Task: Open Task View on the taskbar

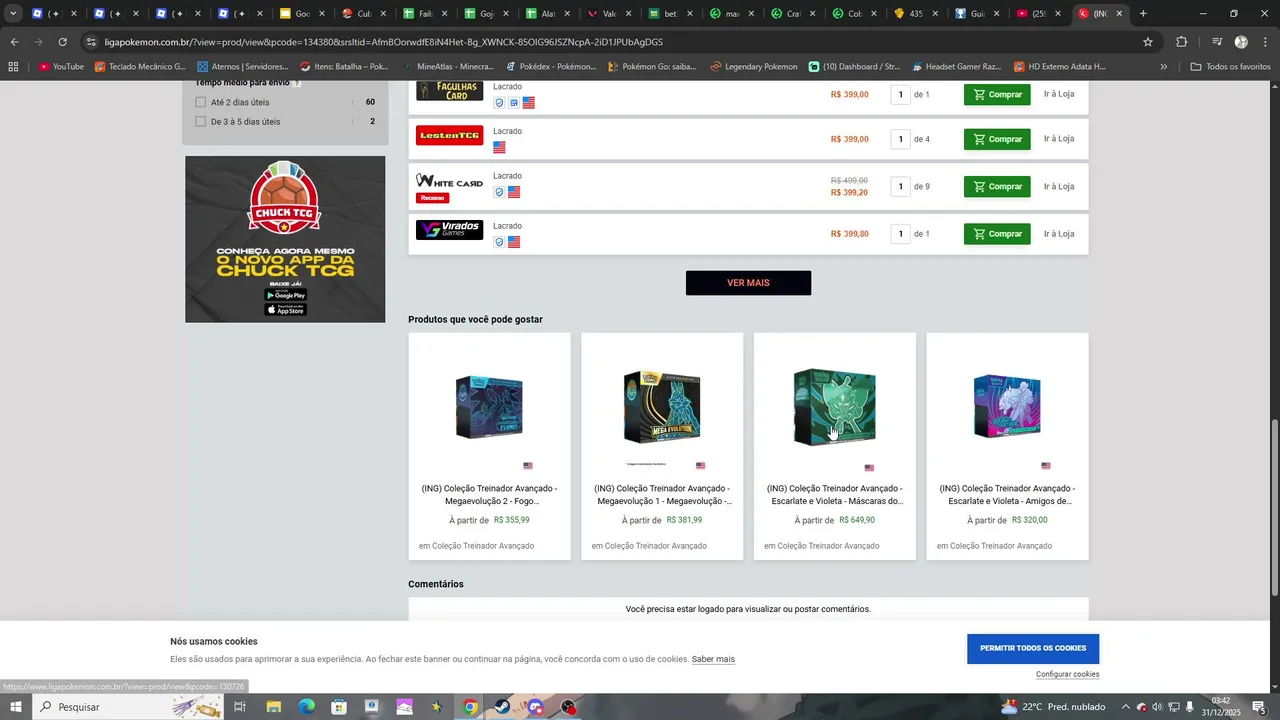Action: point(240,707)
